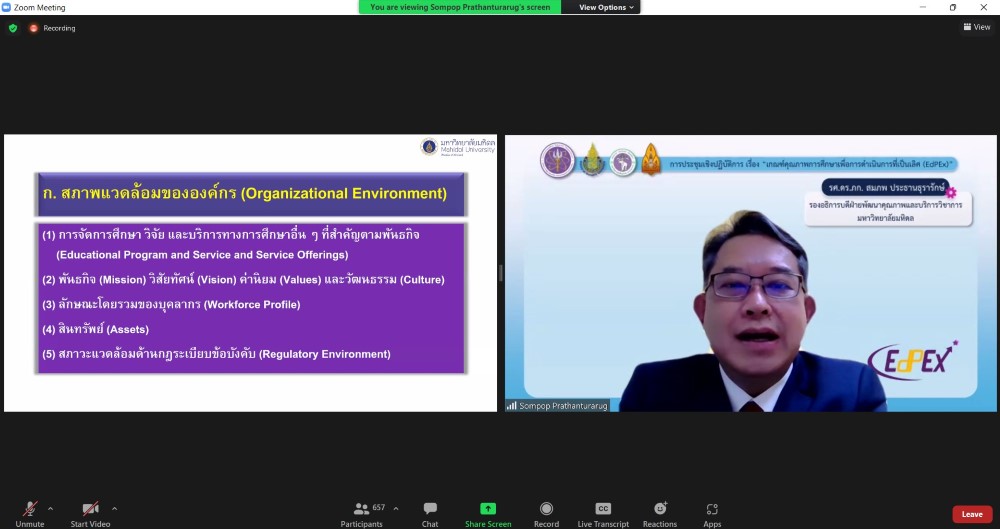Open the View layout menu
Viewport: 1000px width, 529px height.
click(976, 27)
